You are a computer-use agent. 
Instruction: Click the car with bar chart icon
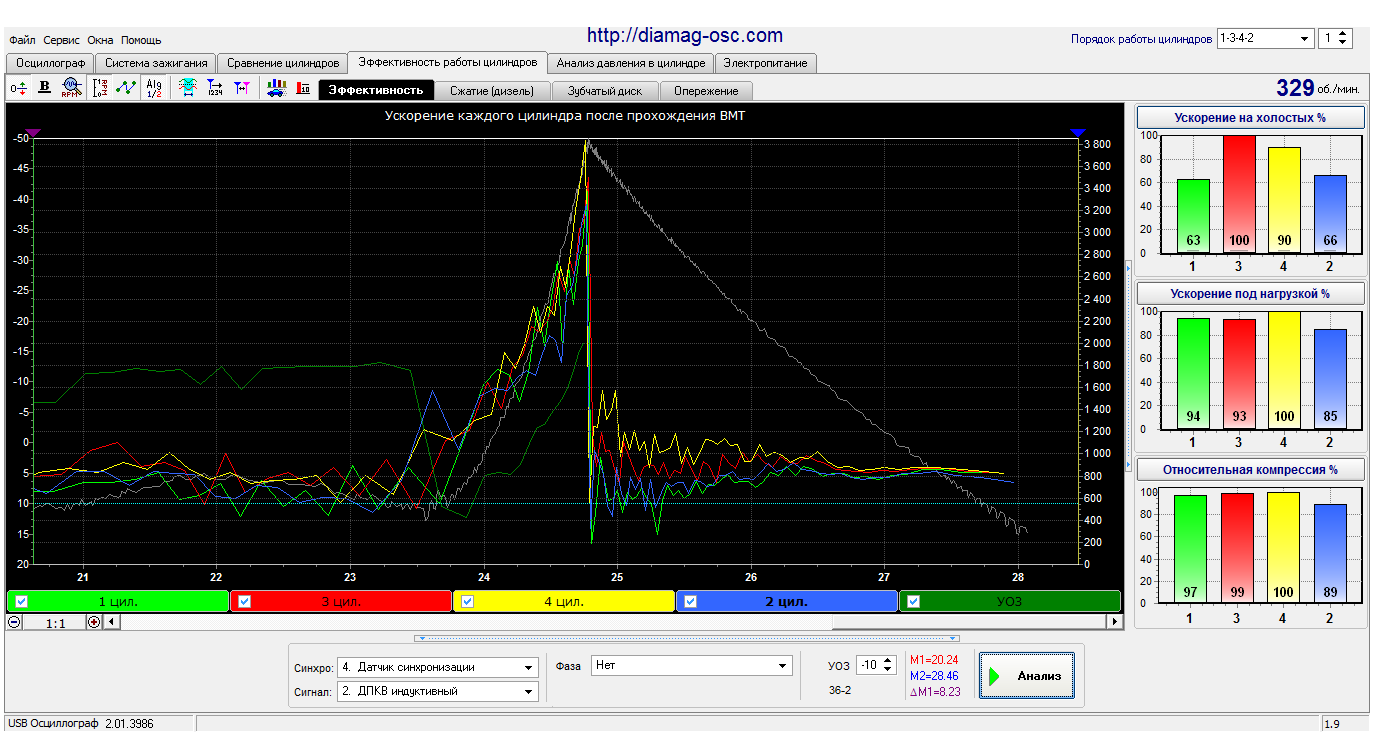click(x=276, y=88)
